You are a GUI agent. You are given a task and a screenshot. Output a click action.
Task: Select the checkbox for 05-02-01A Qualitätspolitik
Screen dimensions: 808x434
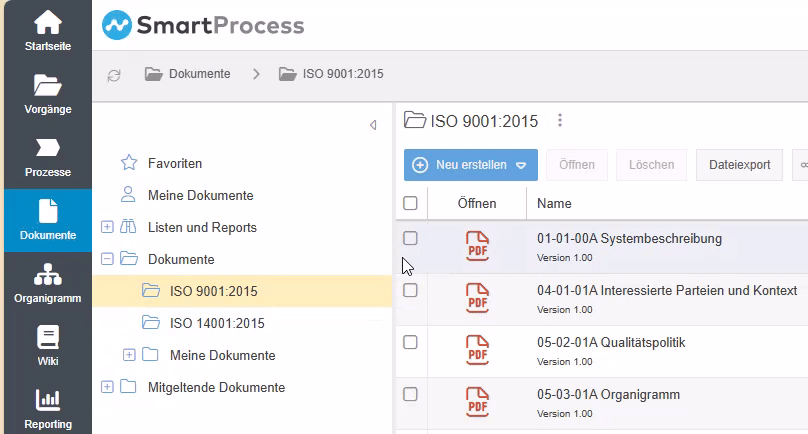click(x=410, y=342)
